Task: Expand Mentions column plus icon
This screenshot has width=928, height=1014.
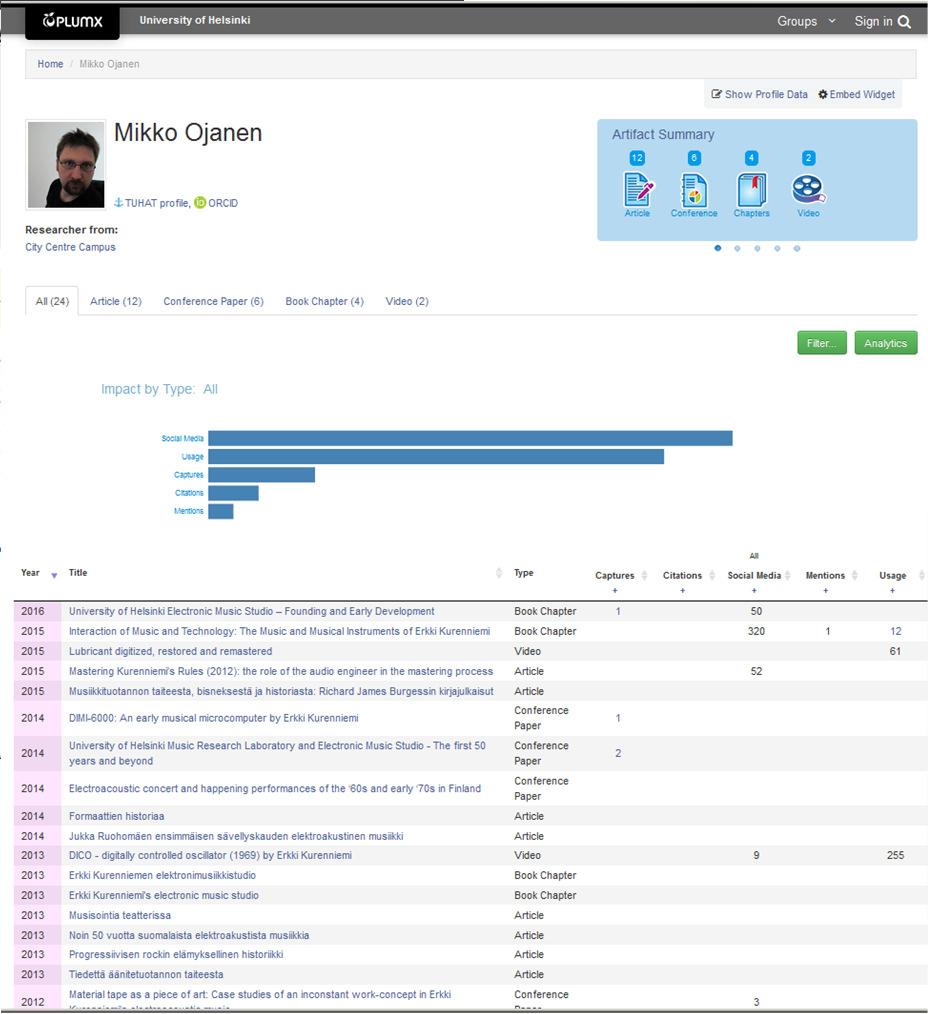Action: tap(826, 590)
